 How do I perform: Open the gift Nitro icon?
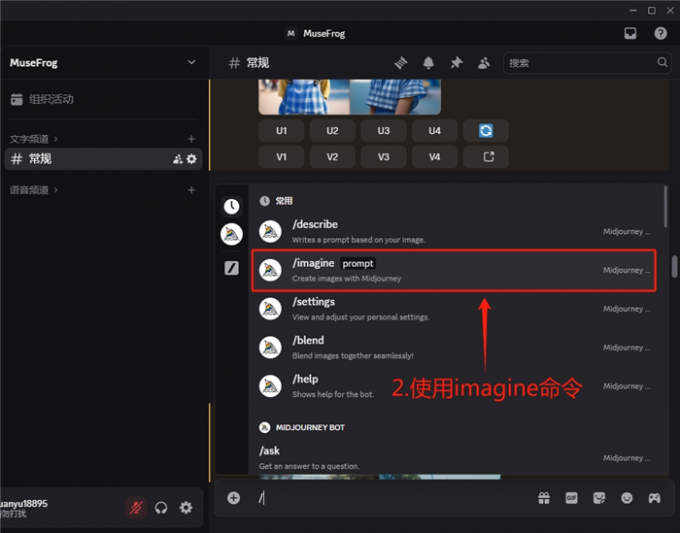544,498
